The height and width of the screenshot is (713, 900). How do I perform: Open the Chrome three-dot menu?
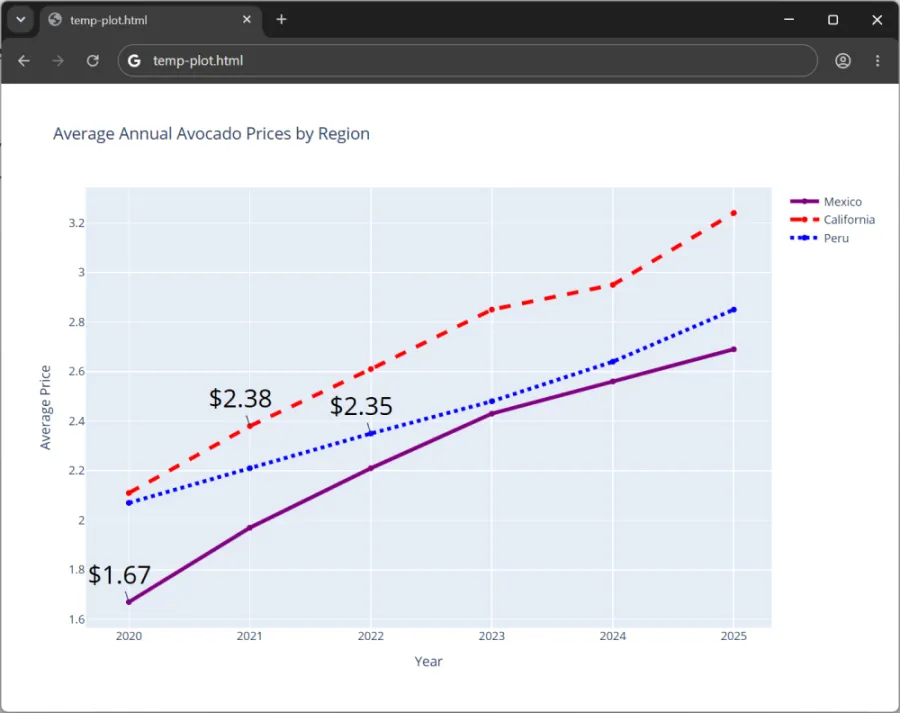(x=877, y=61)
